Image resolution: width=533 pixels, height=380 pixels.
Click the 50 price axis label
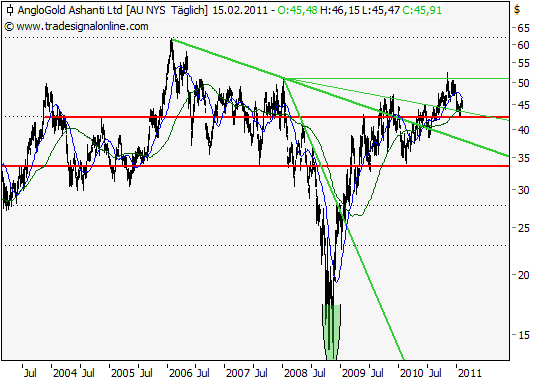(x=523, y=83)
